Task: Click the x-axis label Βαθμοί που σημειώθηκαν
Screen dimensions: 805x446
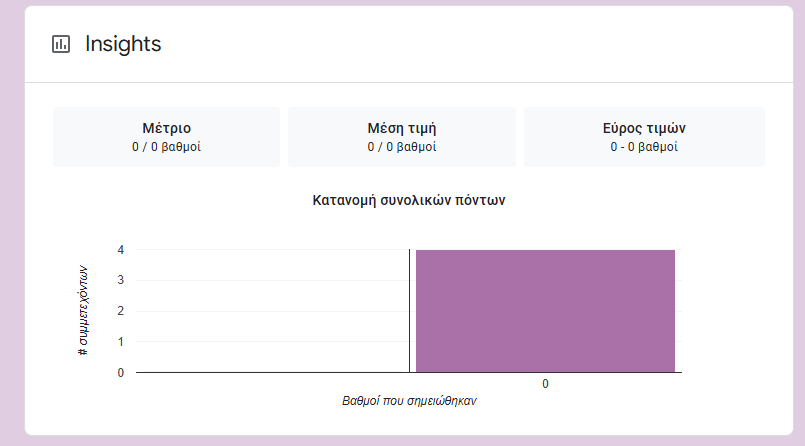Action: click(409, 401)
